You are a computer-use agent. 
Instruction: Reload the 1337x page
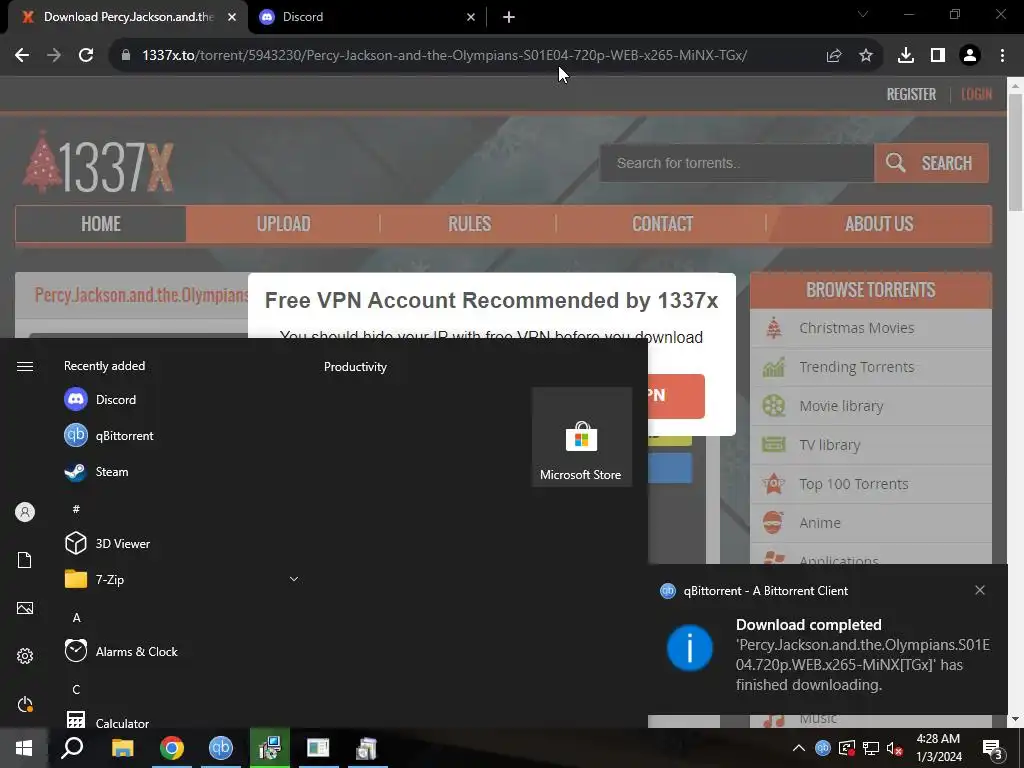[86, 56]
